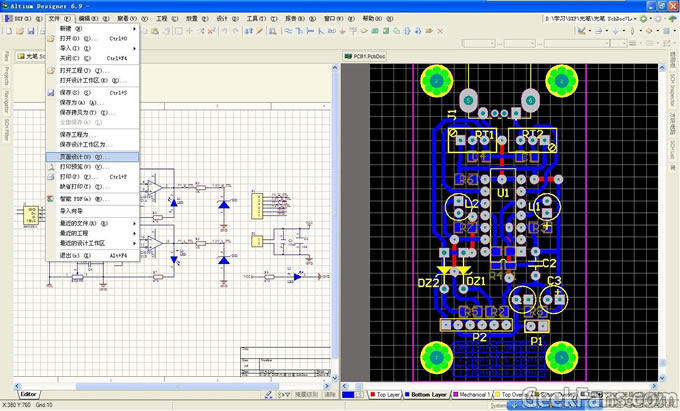Click the Print Preview icon in menu
The image size is (680, 411).
[x=51, y=166]
